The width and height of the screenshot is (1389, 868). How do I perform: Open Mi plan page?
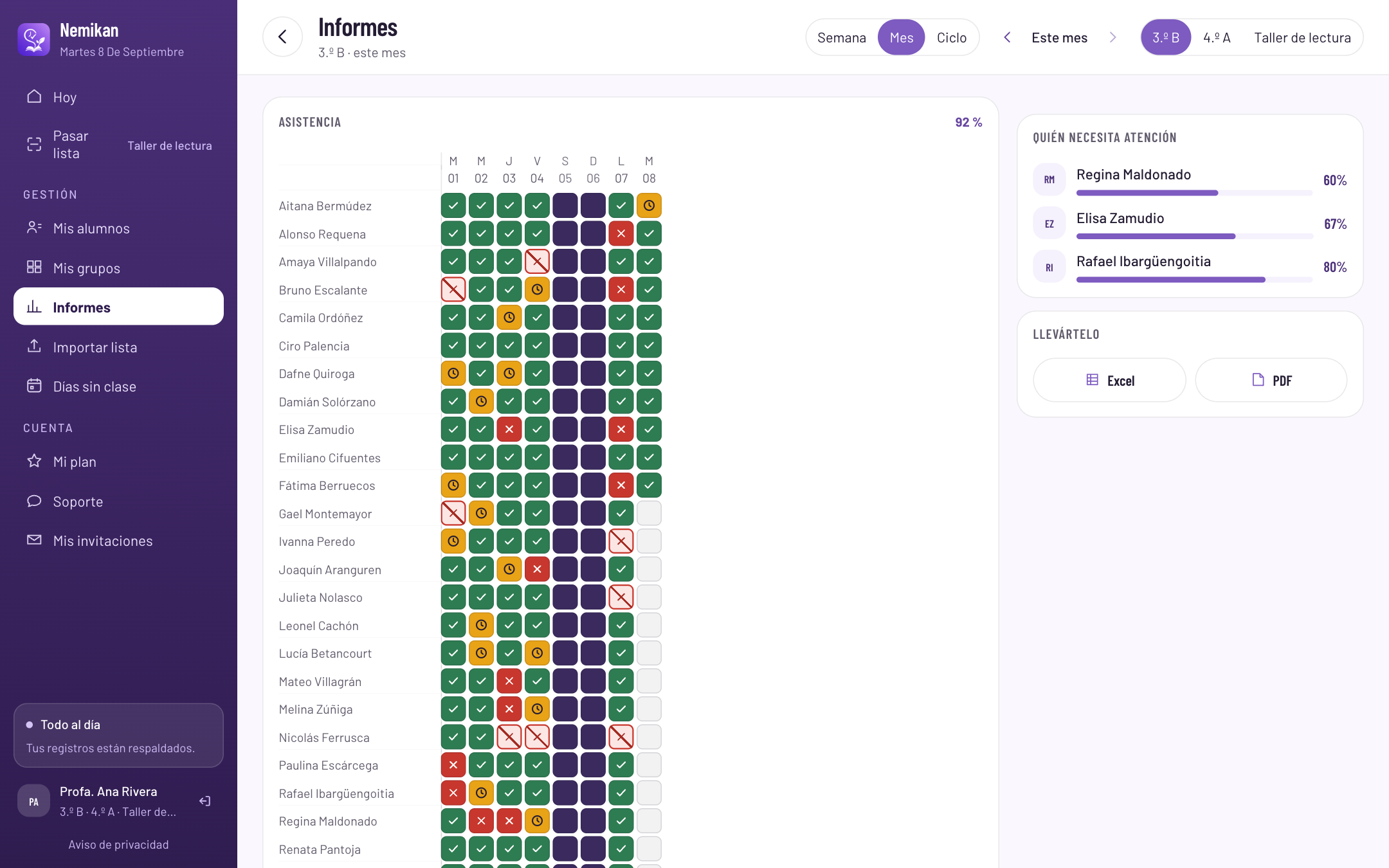click(x=118, y=462)
